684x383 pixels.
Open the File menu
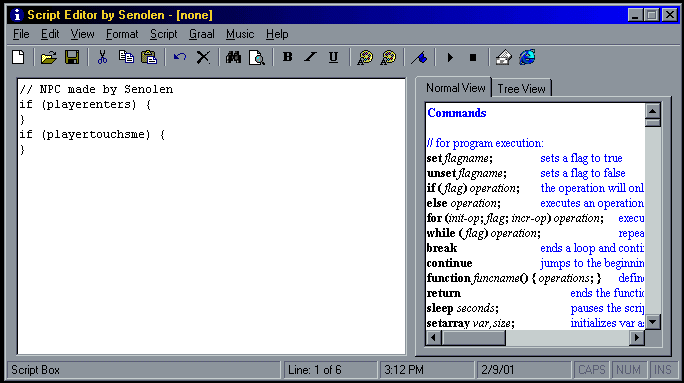[21, 34]
